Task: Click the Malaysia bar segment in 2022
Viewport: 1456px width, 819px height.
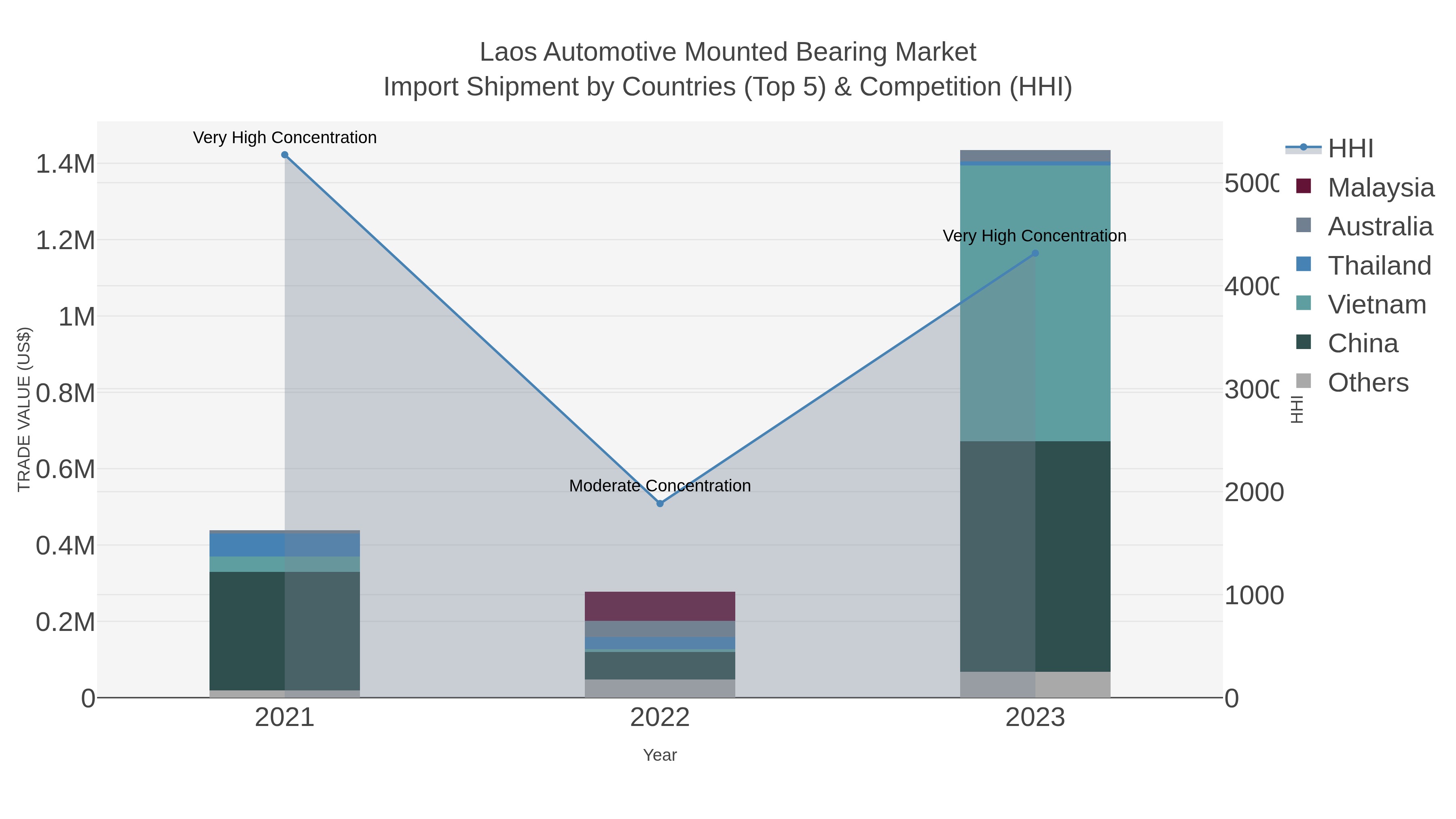Action: 660,607
